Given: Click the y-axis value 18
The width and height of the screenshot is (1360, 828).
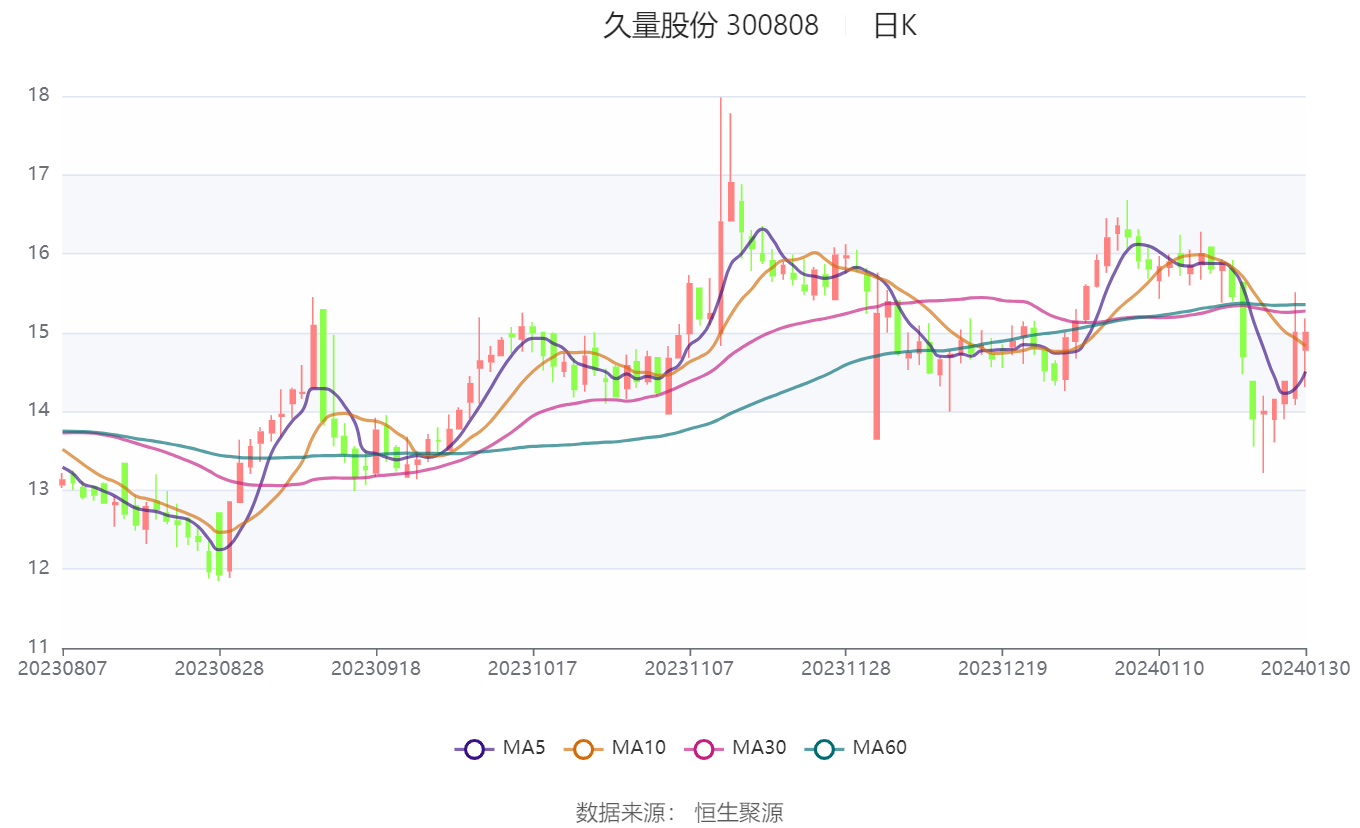Looking at the screenshot, I should point(39,96).
